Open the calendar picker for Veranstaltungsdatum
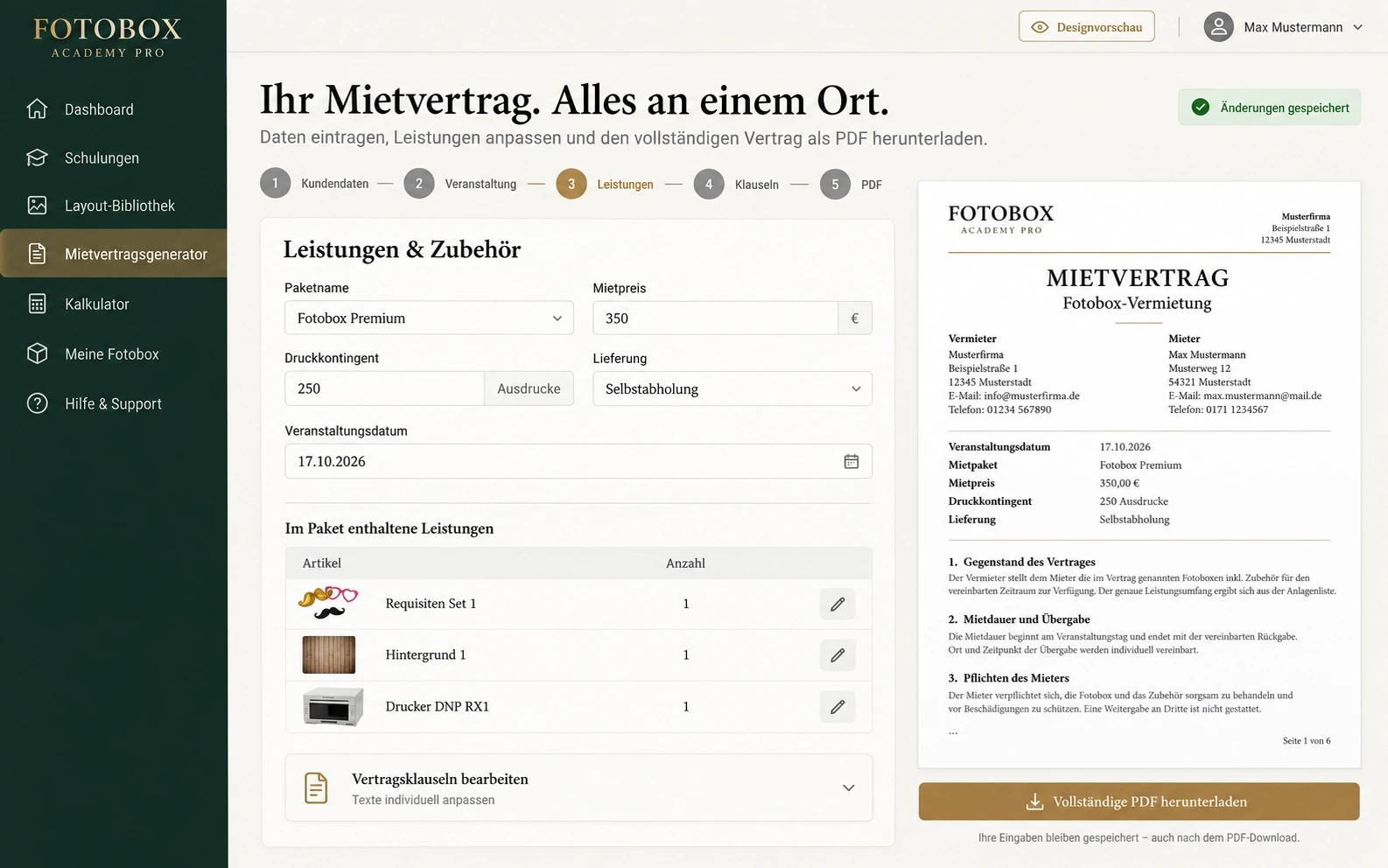 point(851,461)
